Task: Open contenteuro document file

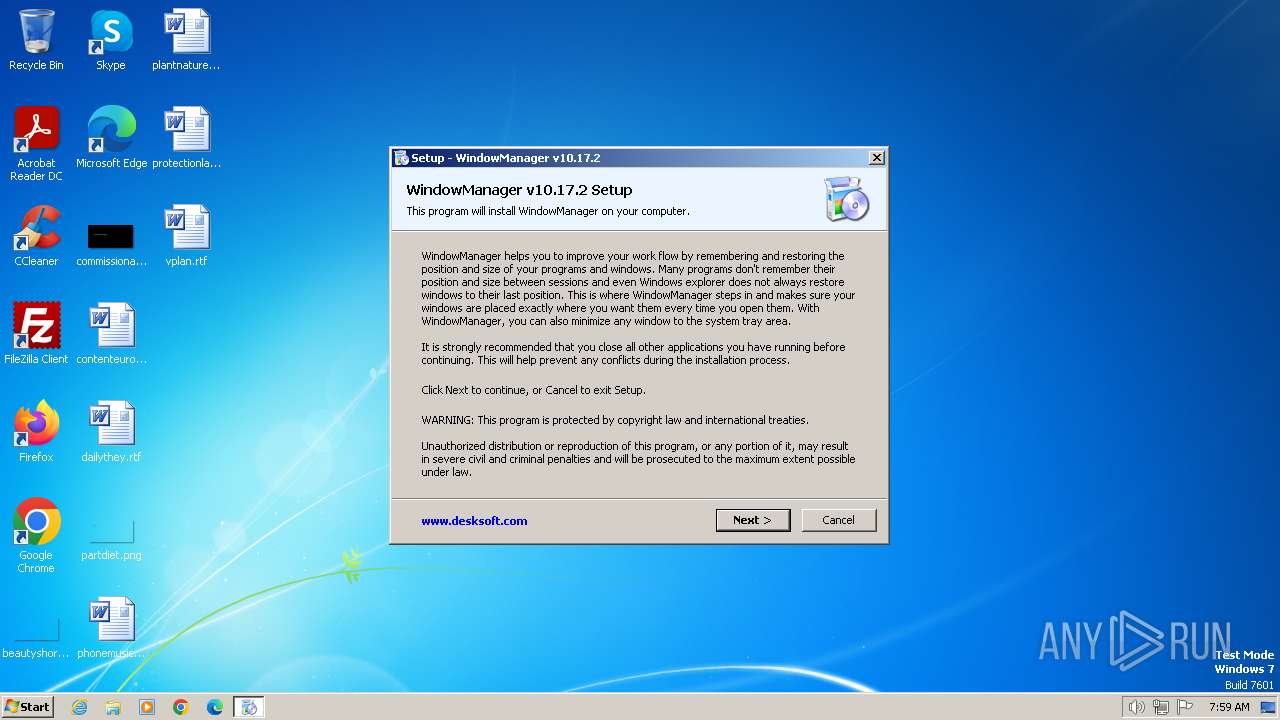Action: click(x=111, y=335)
